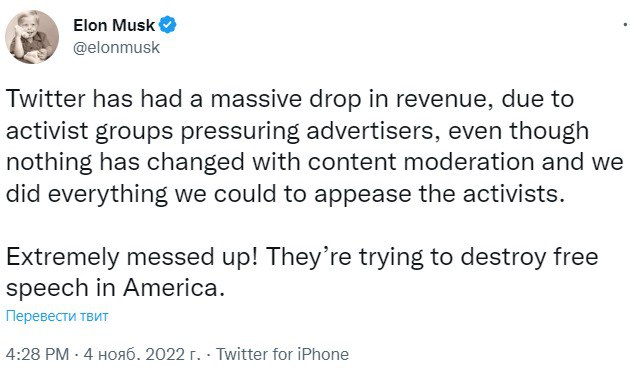Viewport: 630px width, 371px height.
Task: Open Elon Musk's profile avatar photo
Action: coord(32,37)
